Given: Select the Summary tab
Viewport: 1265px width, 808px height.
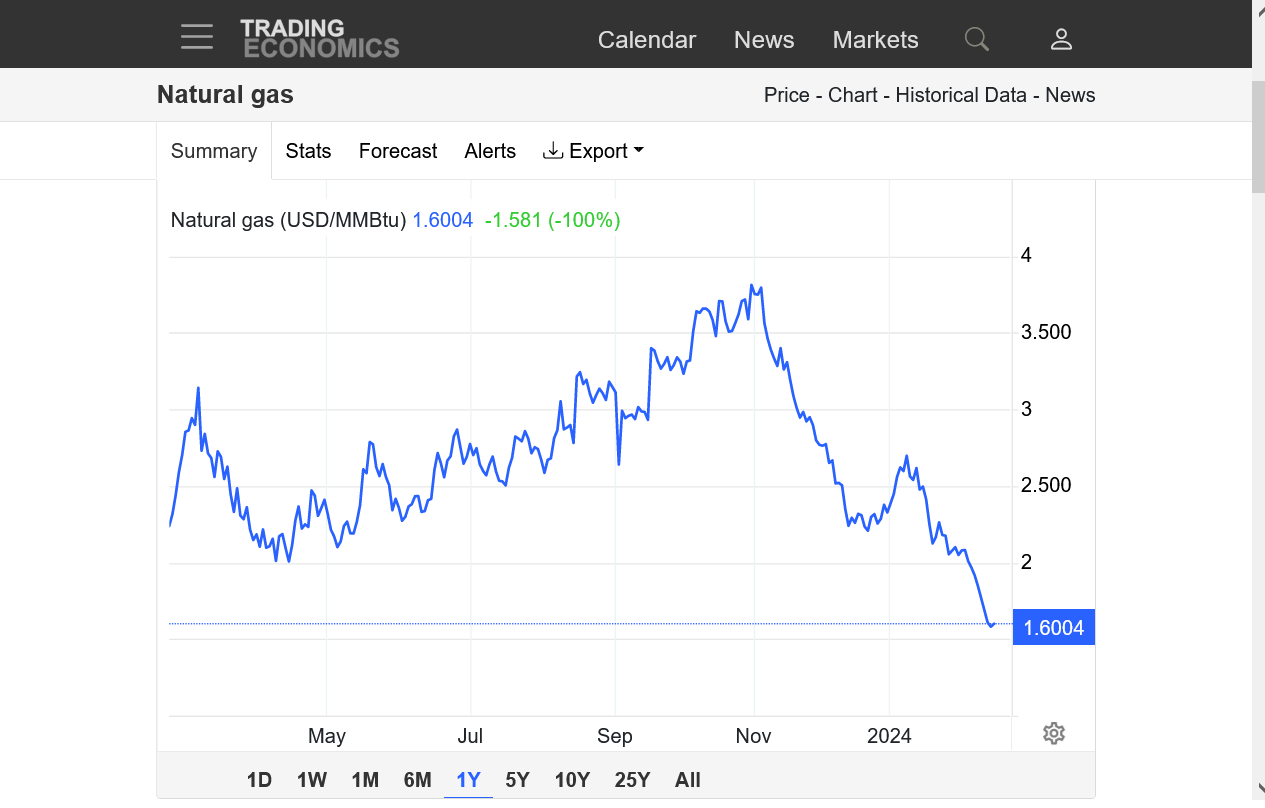Looking at the screenshot, I should 214,151.
